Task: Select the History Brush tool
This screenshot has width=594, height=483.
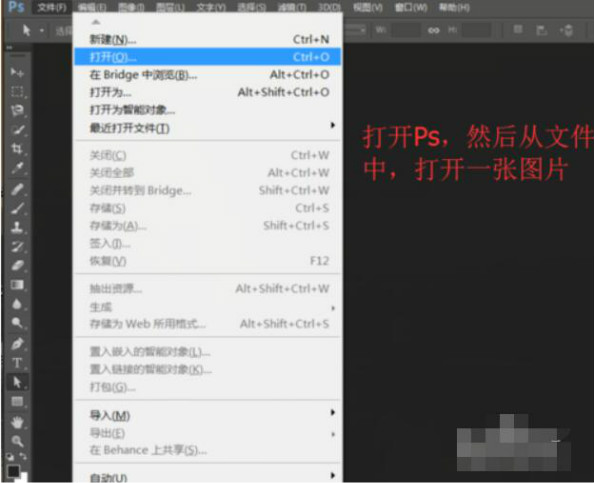Action: coord(17,247)
